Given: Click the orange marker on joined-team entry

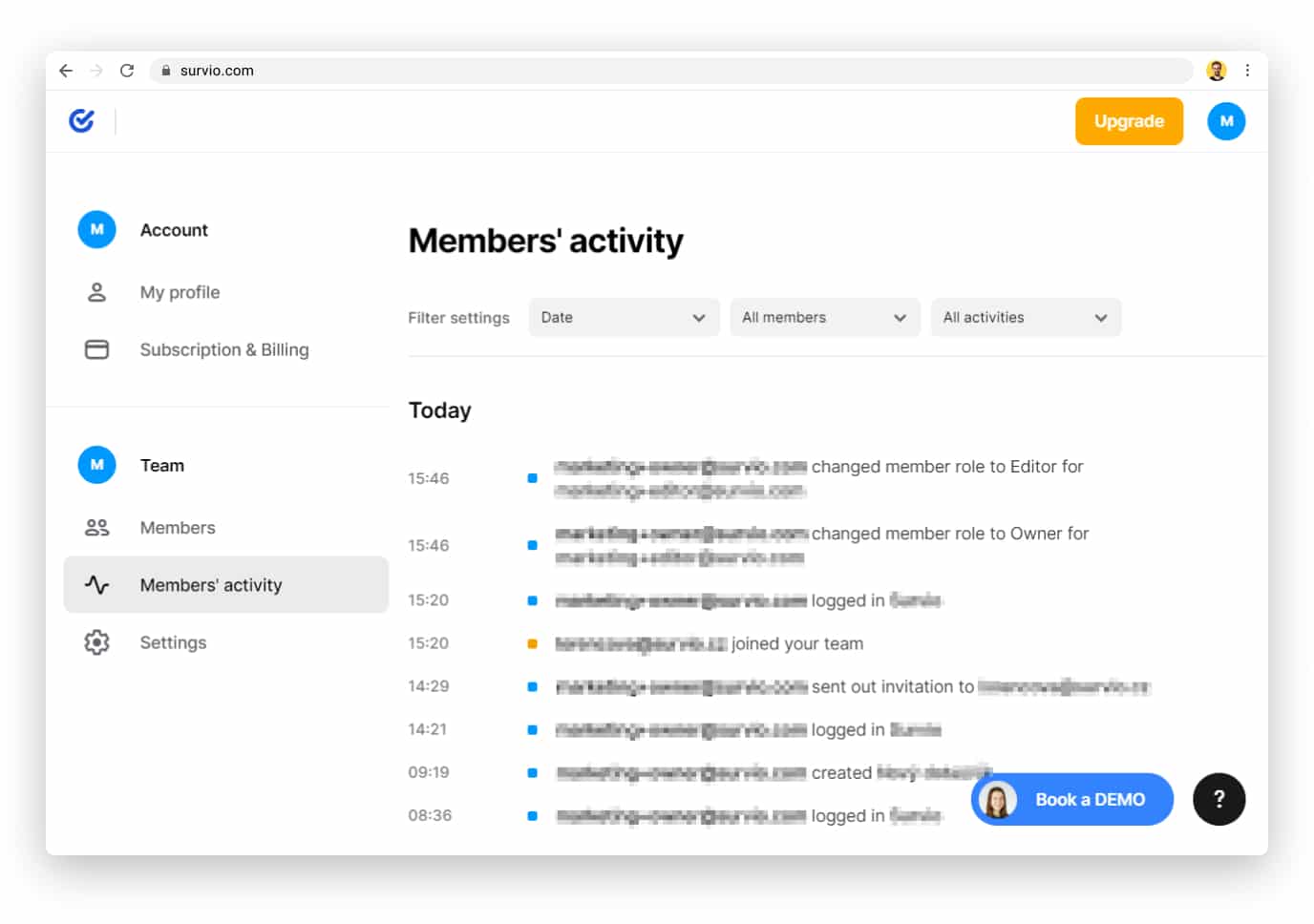Looking at the screenshot, I should (533, 644).
